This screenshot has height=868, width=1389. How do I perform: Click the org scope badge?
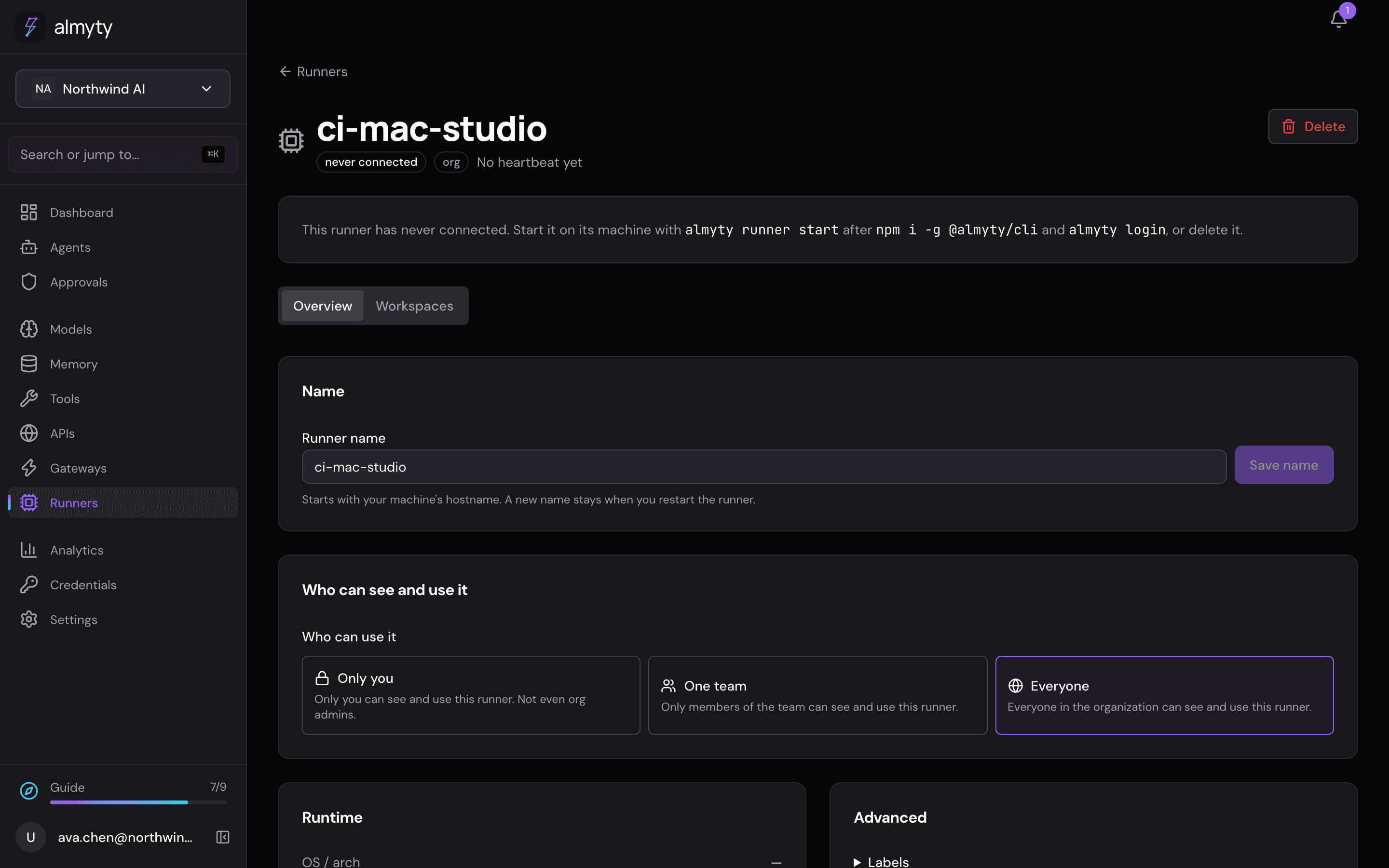click(x=451, y=162)
